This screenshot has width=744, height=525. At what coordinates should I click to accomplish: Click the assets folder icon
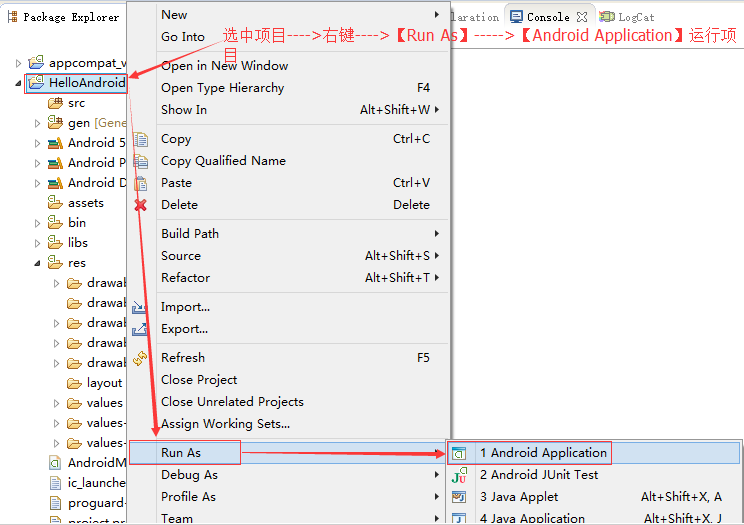pos(55,203)
